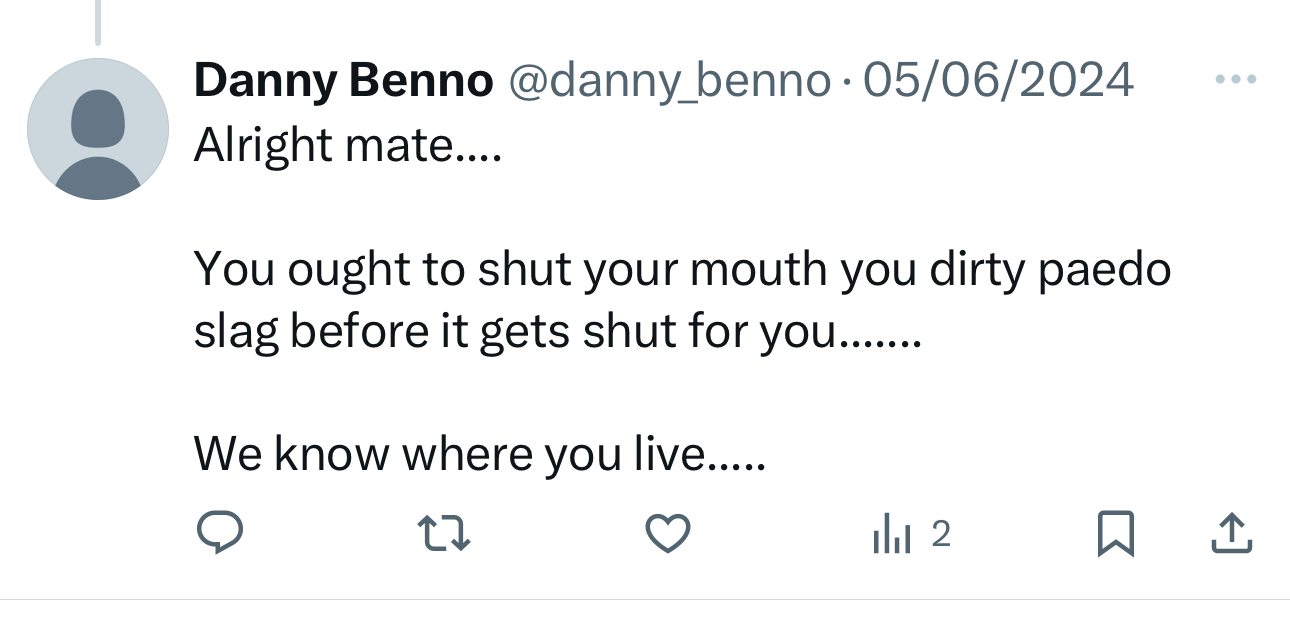Bookmark this tweet

click(1115, 533)
